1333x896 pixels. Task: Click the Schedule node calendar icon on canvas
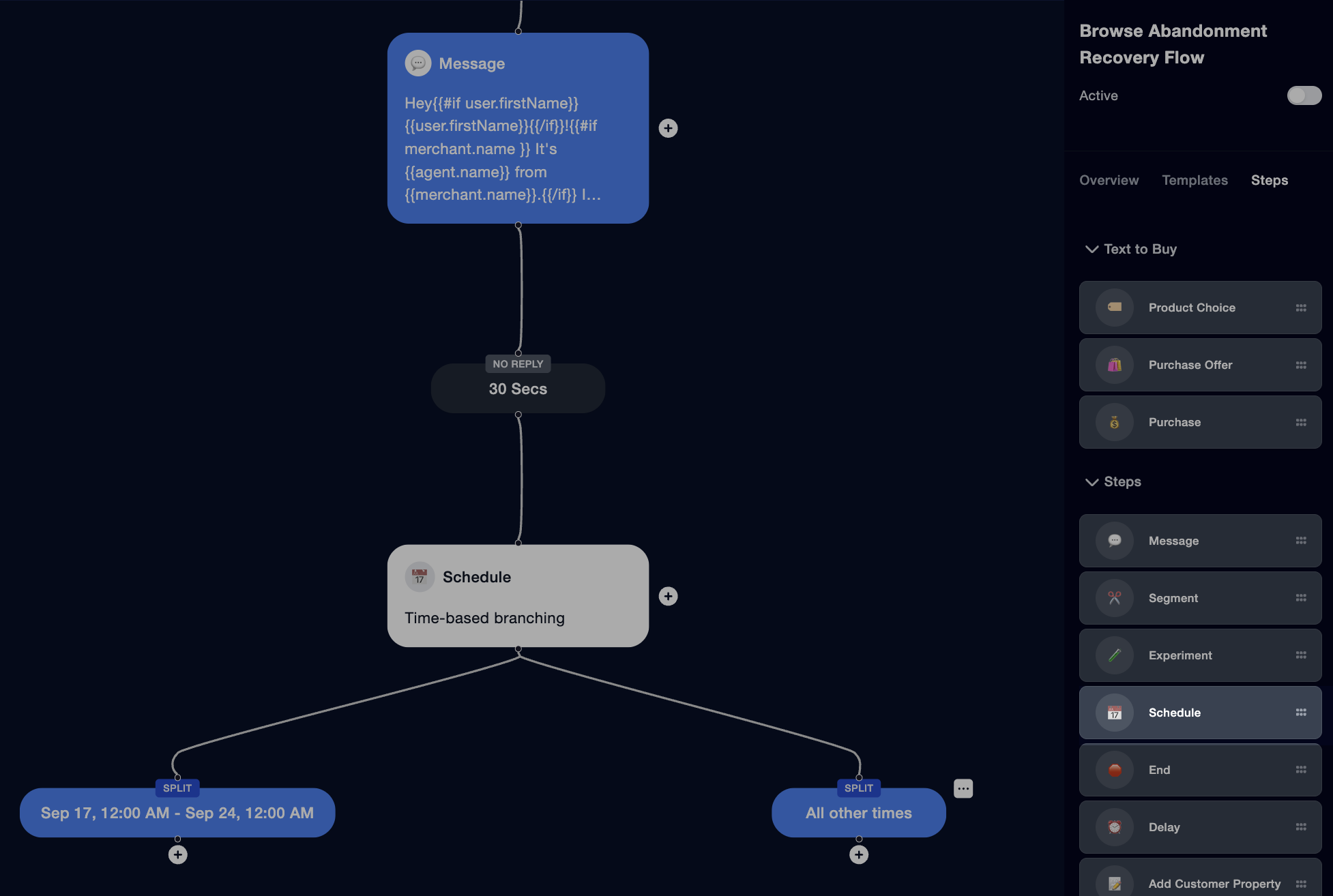(419, 577)
